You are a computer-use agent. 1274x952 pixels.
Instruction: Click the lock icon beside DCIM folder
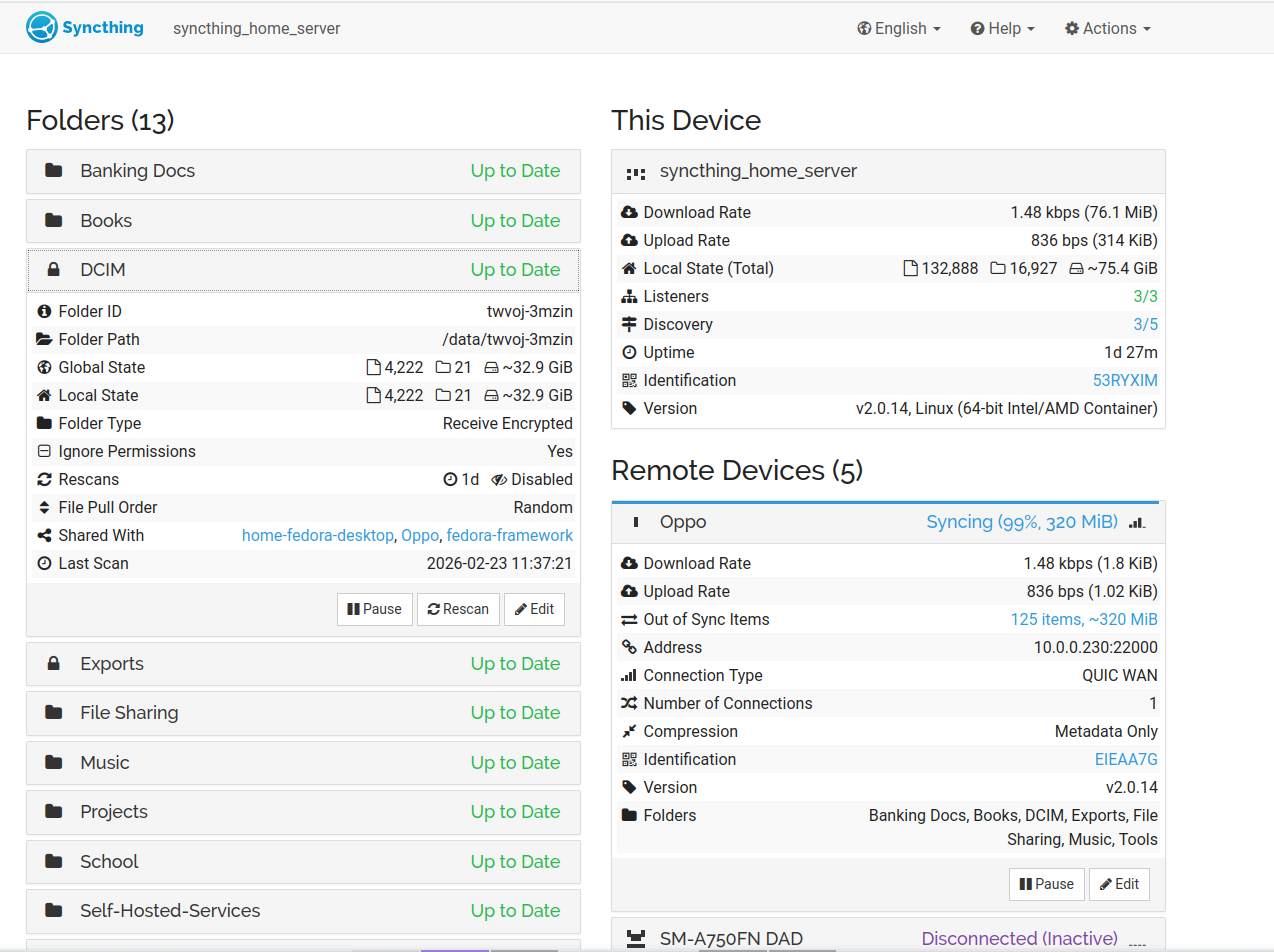54,270
